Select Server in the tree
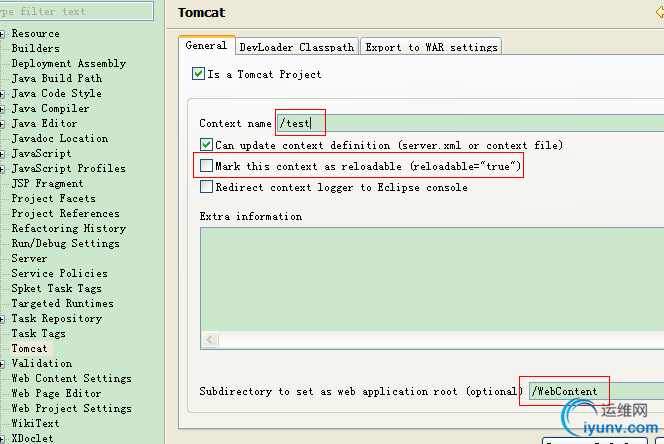Viewport: 664px width, 444px height. pos(29,258)
